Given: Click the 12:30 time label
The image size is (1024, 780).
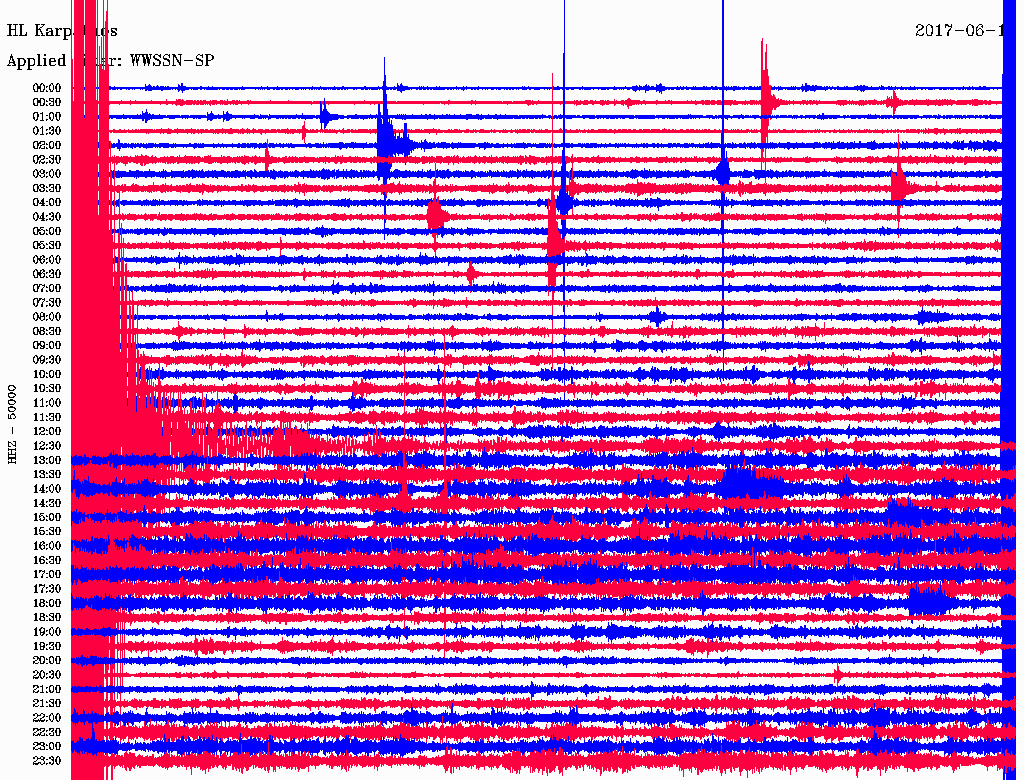Looking at the screenshot, I should [47, 446].
